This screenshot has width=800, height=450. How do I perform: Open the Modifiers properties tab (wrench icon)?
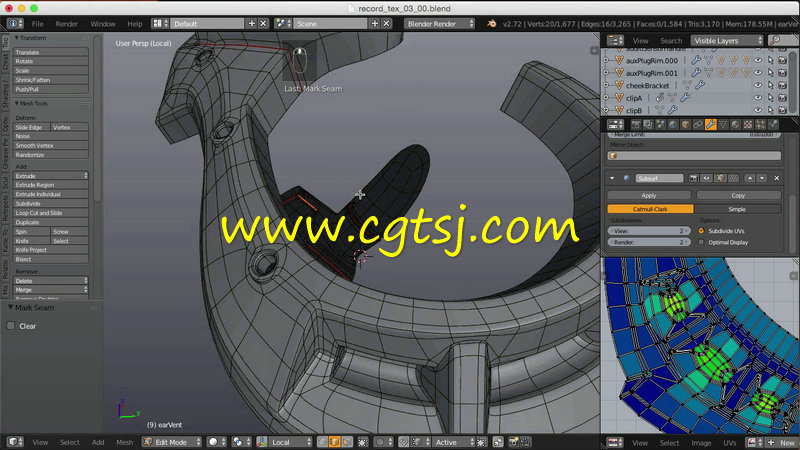tap(710, 124)
